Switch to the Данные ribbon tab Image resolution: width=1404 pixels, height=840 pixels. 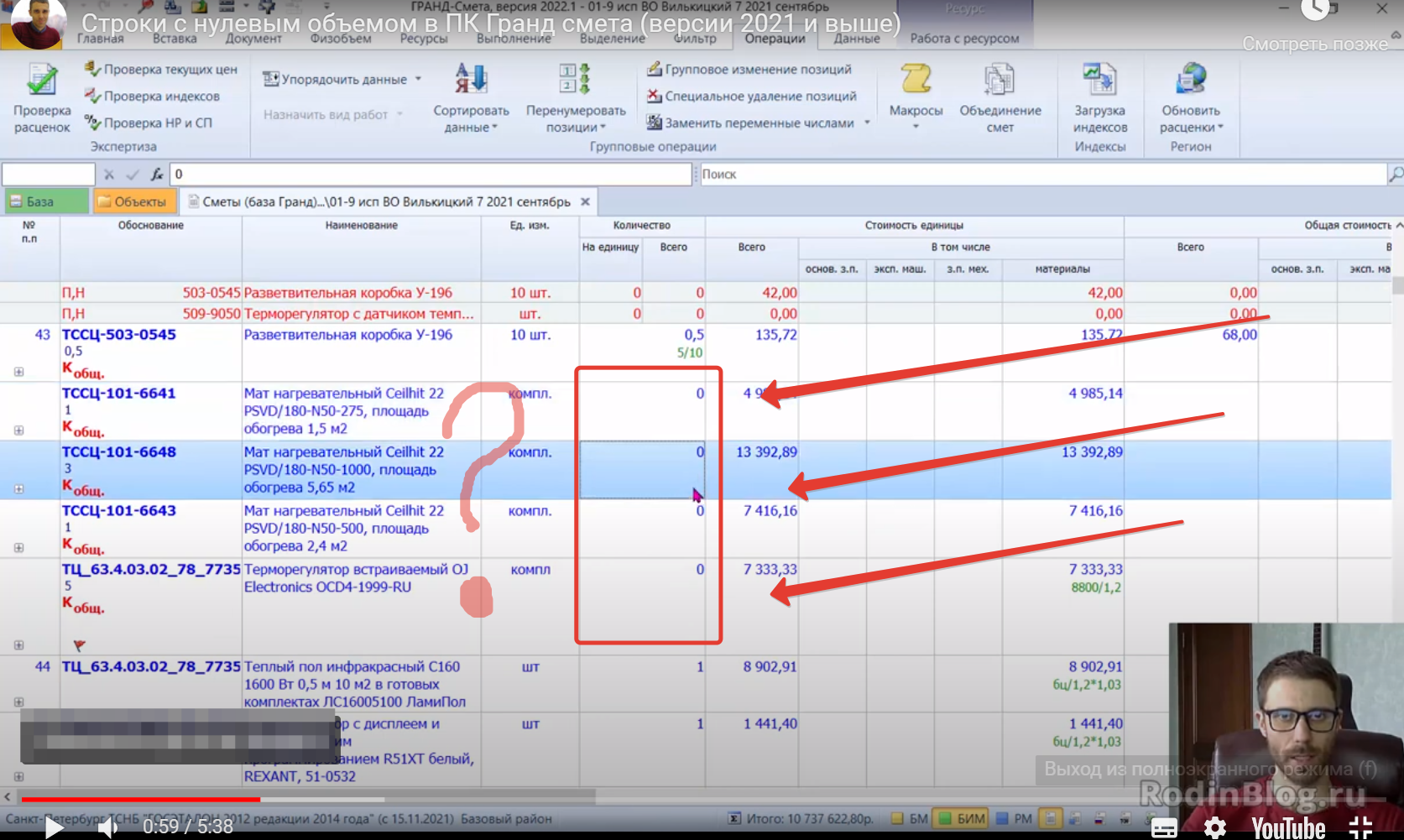(857, 39)
